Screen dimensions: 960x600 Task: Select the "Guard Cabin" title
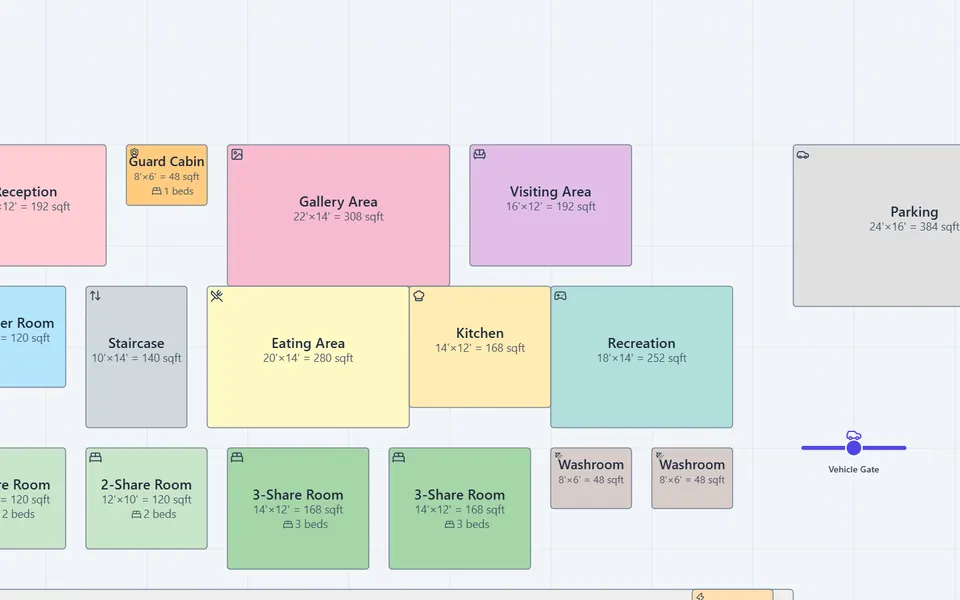pos(167,162)
